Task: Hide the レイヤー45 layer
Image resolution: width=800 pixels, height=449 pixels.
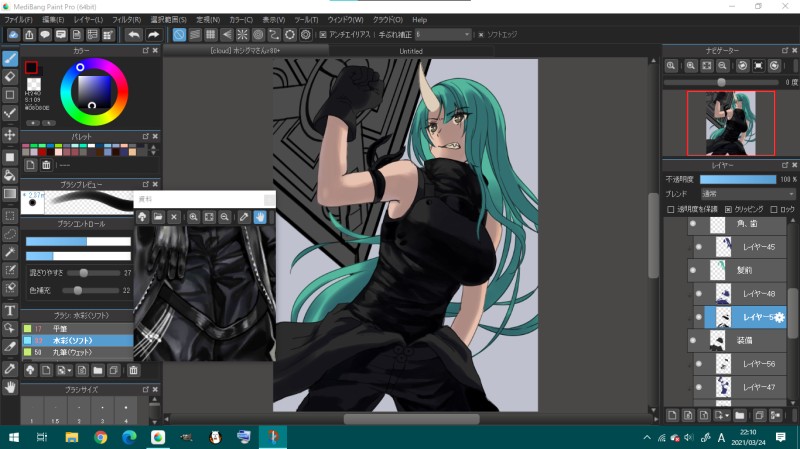Action: [x=698, y=247]
